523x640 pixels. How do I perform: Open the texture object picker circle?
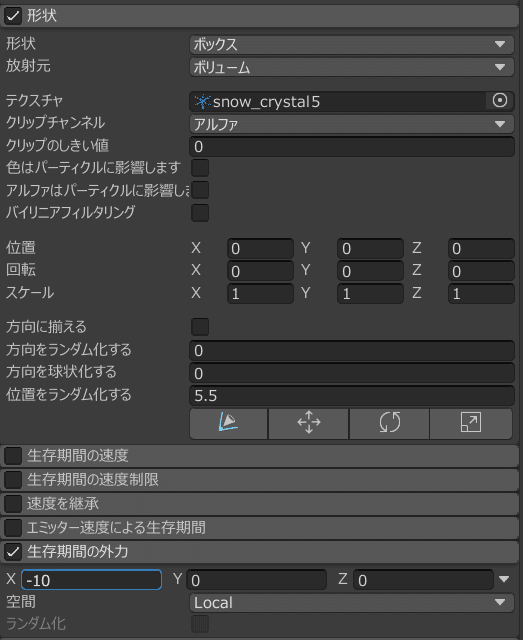(500, 100)
